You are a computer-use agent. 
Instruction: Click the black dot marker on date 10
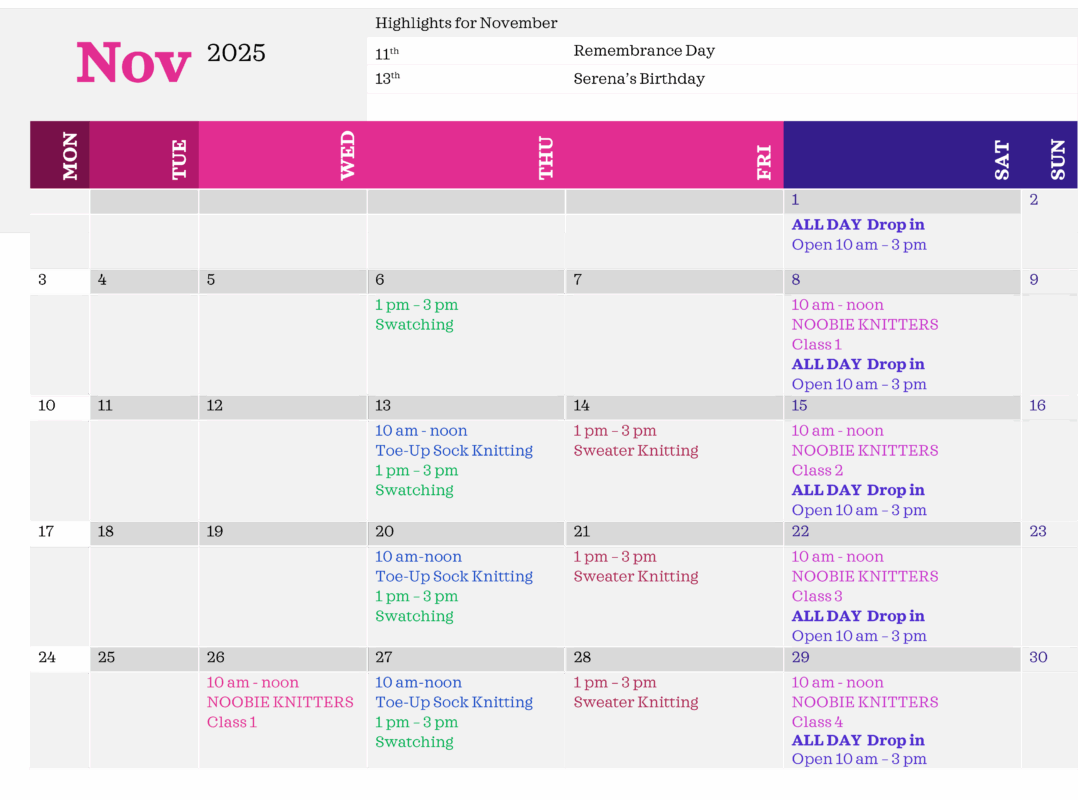pyautogui.click(x=51, y=405)
